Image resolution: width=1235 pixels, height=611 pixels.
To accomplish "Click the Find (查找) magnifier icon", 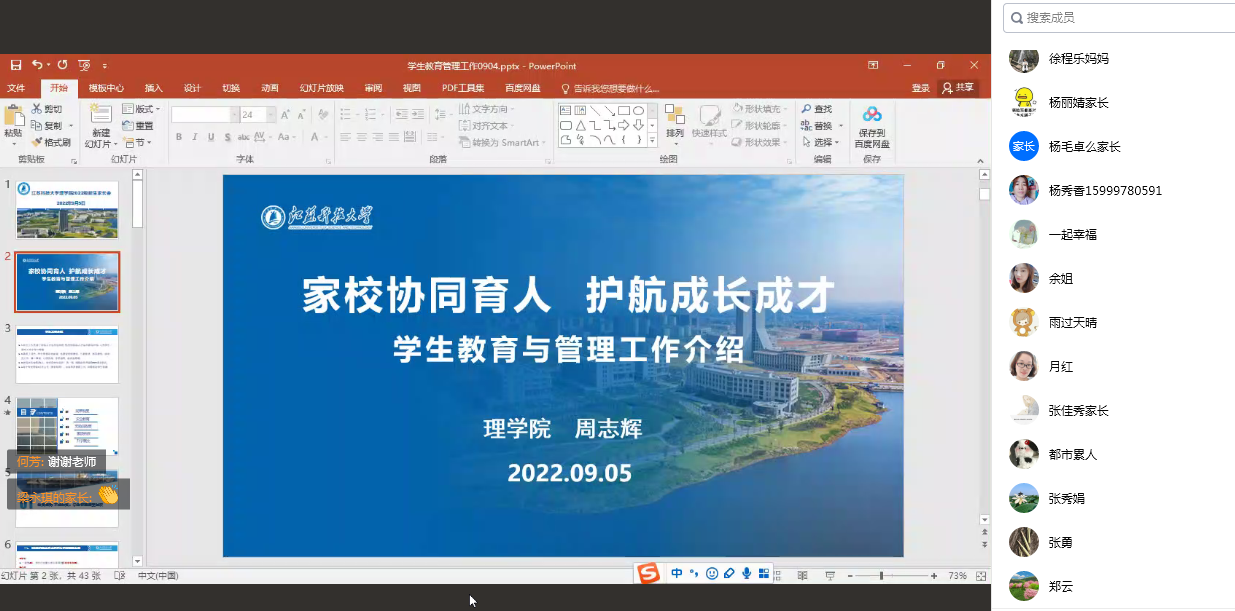I will click(x=804, y=109).
